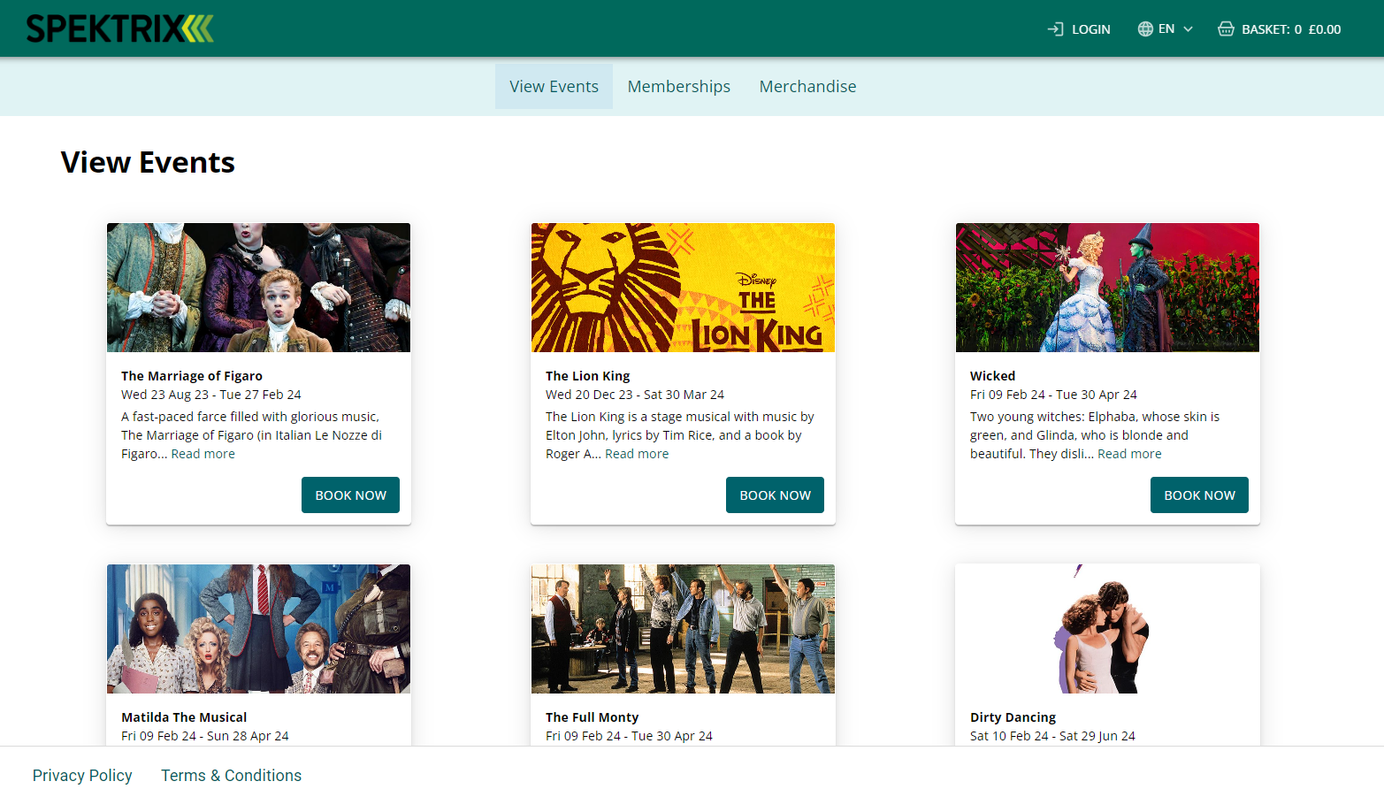Image resolution: width=1384 pixels, height=806 pixels.
Task: Open the Terms & Conditions link
Action: coord(231,776)
